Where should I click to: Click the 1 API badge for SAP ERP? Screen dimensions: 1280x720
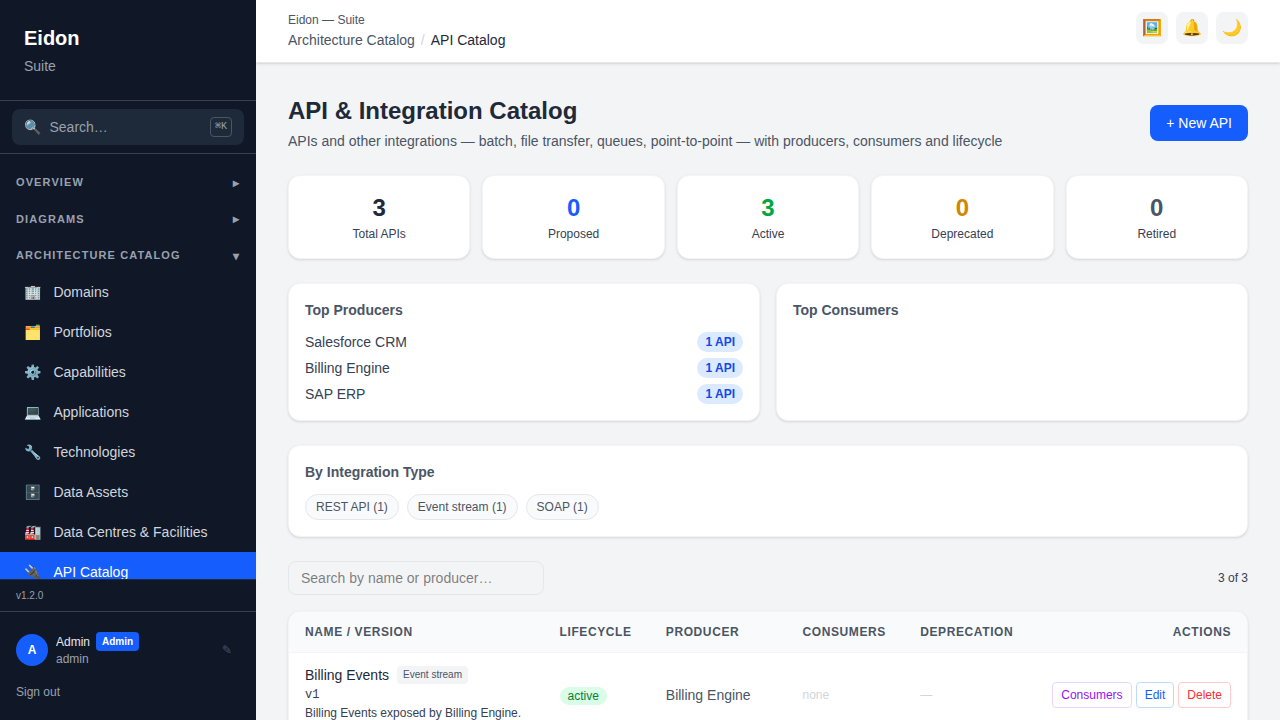720,394
